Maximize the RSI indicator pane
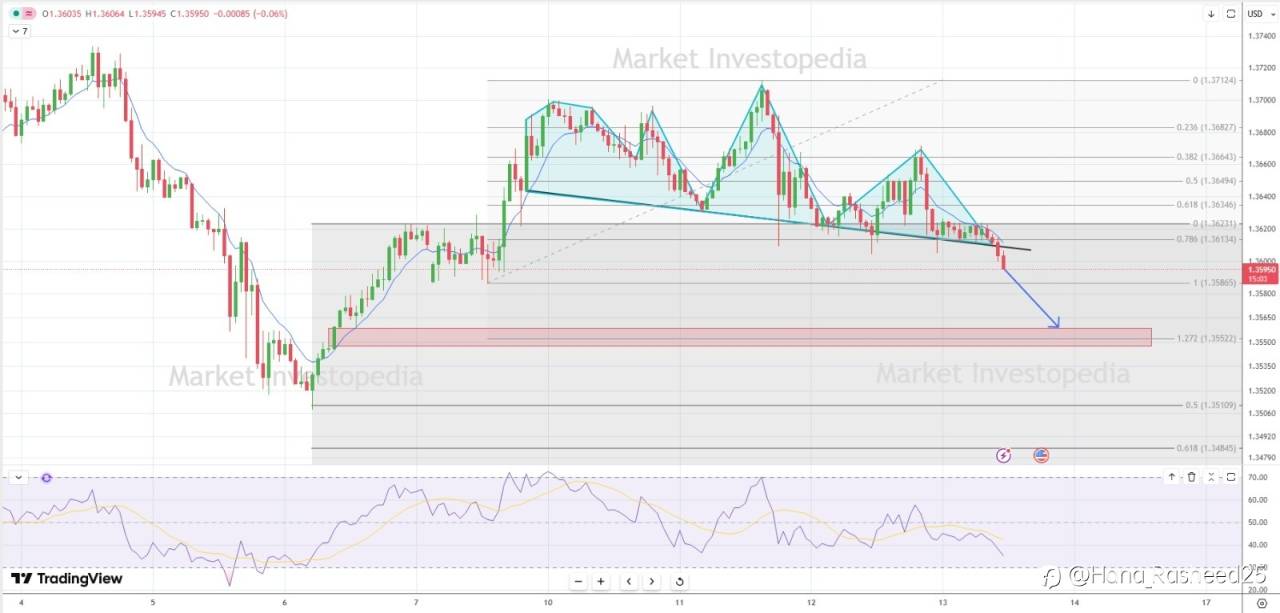This screenshot has width=1280, height=613. tap(1231, 477)
